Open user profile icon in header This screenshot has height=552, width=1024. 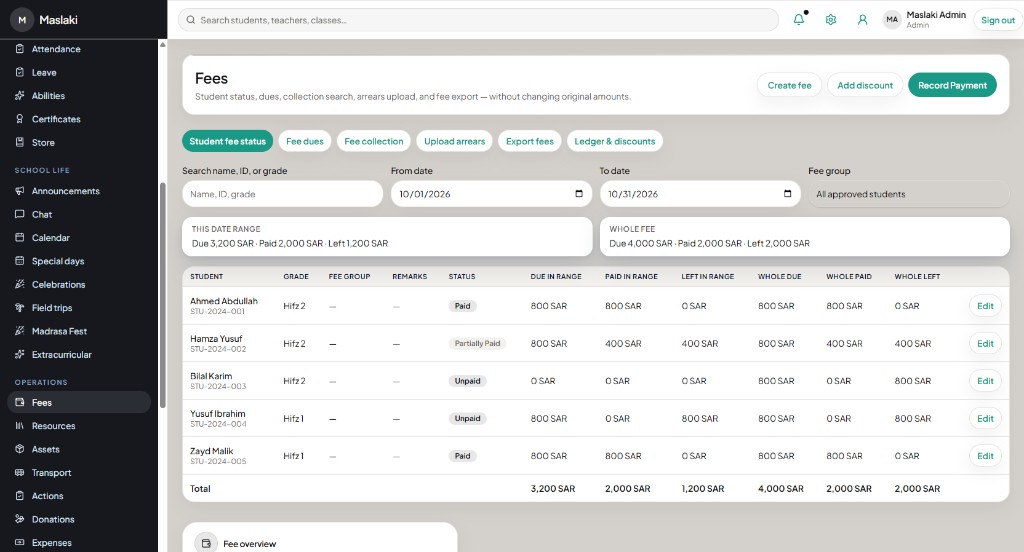click(862, 20)
